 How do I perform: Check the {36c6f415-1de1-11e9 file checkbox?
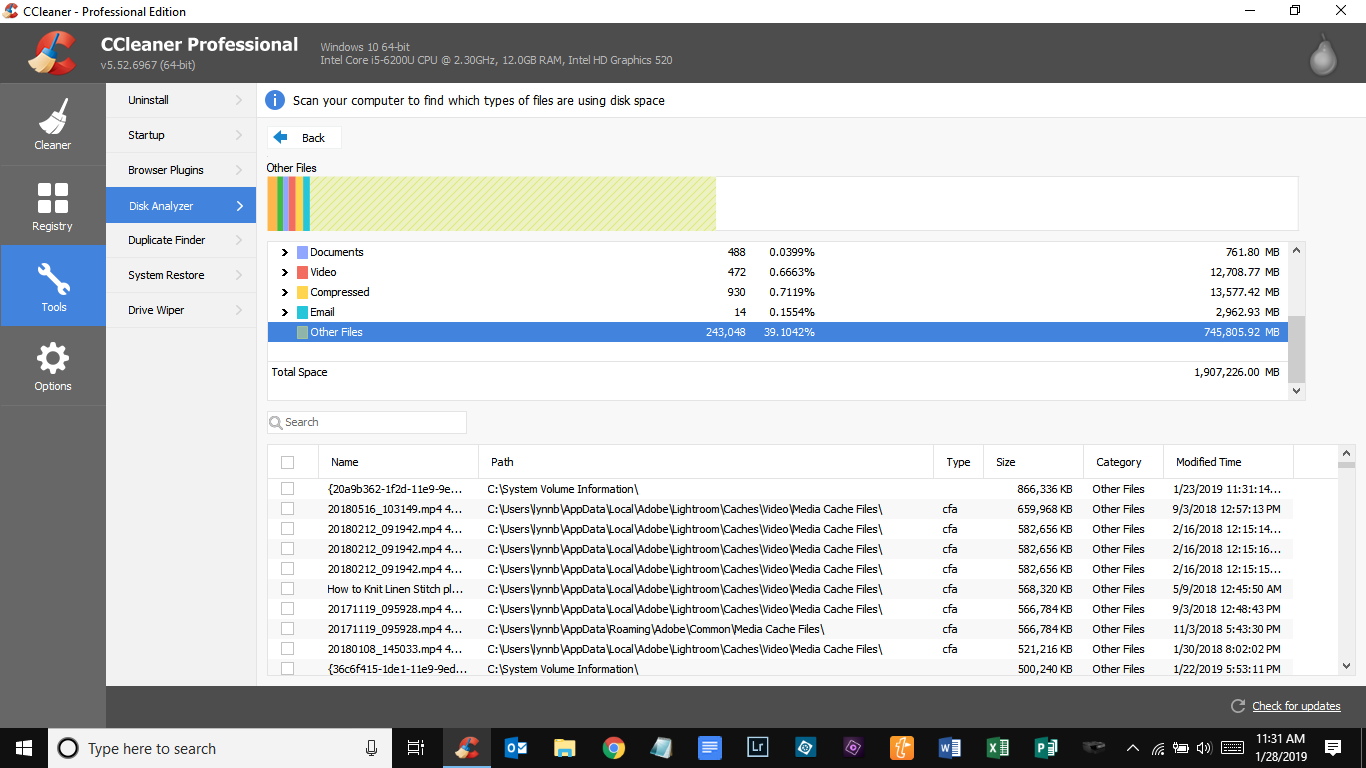288,669
